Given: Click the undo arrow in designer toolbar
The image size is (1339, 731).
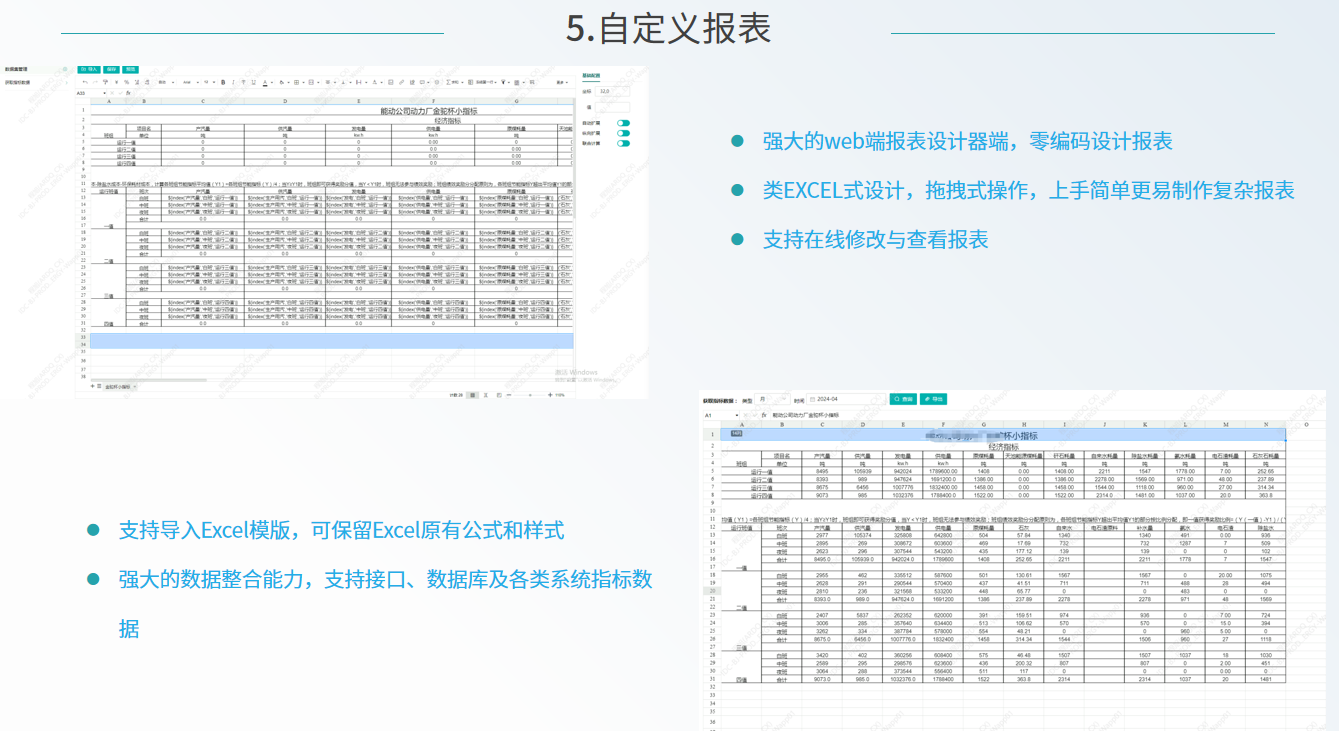Looking at the screenshot, I should 85,82.
